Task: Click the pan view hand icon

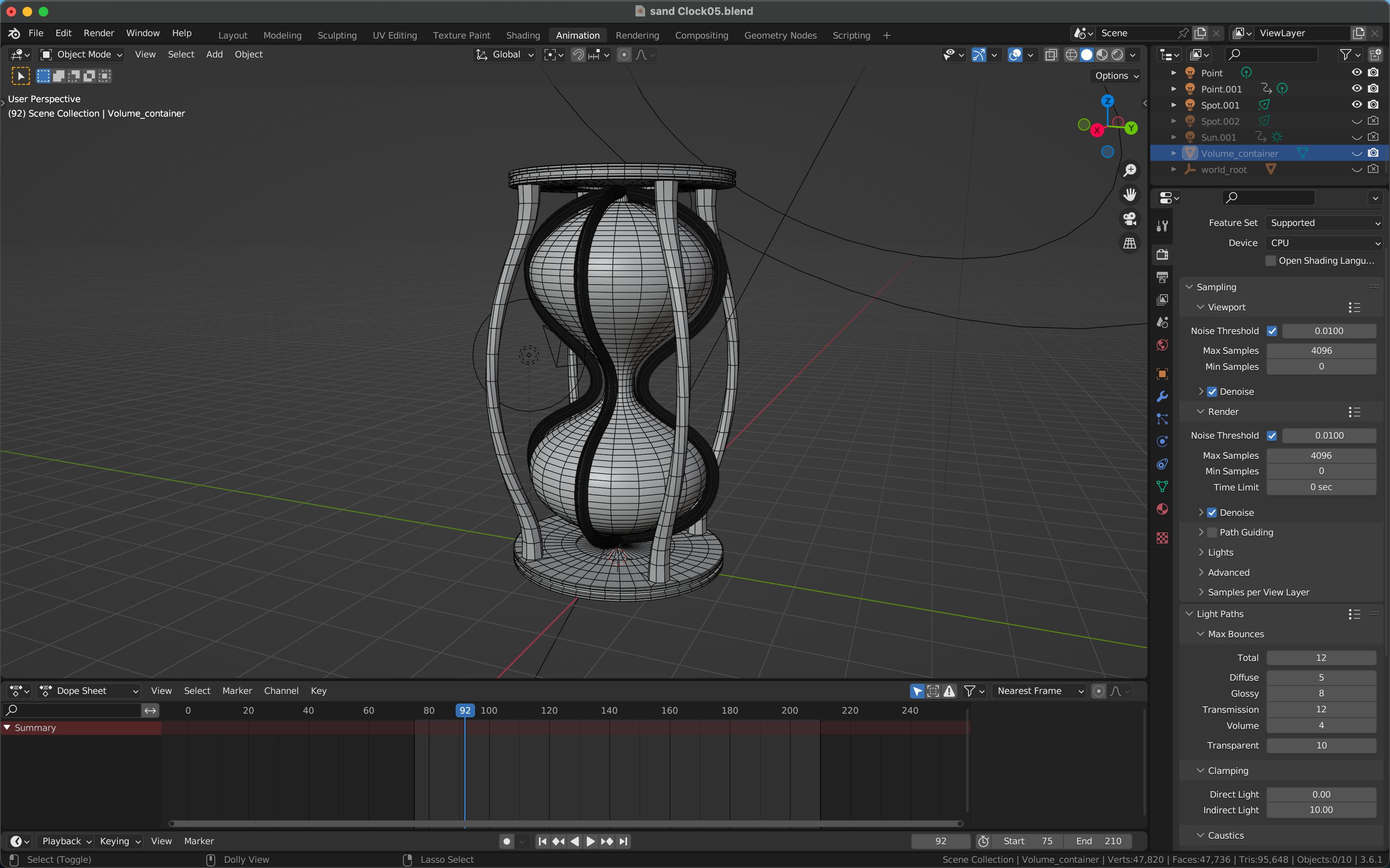Action: pyautogui.click(x=1129, y=195)
